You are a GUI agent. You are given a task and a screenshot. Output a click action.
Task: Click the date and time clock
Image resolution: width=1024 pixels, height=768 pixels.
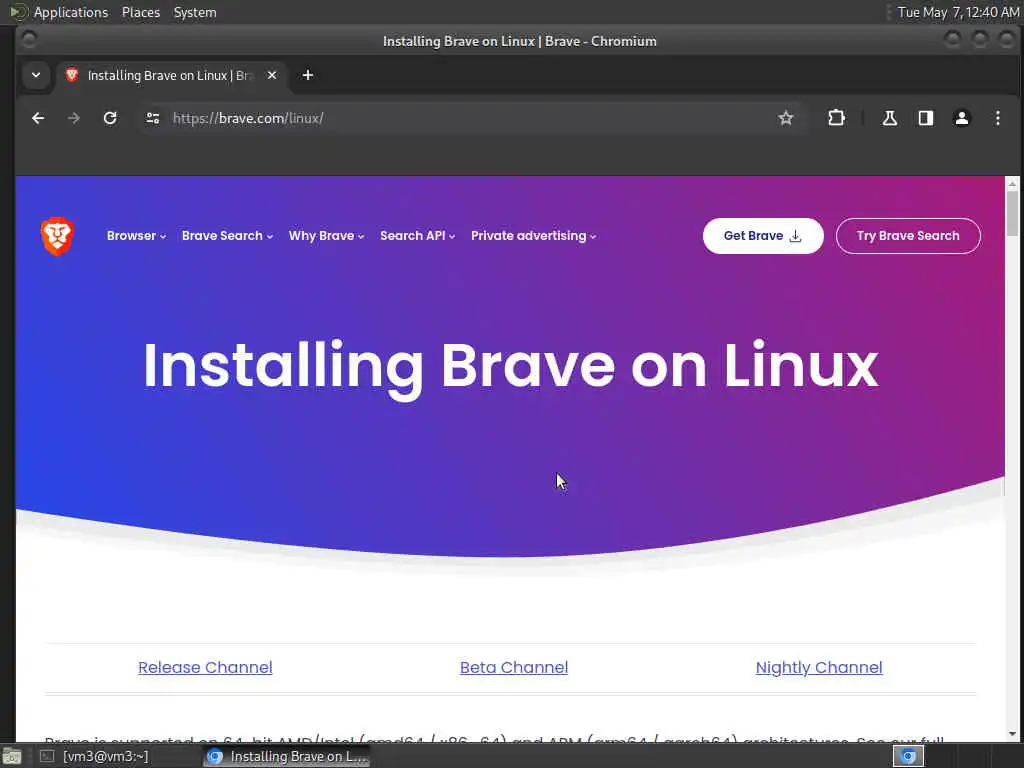point(957,12)
